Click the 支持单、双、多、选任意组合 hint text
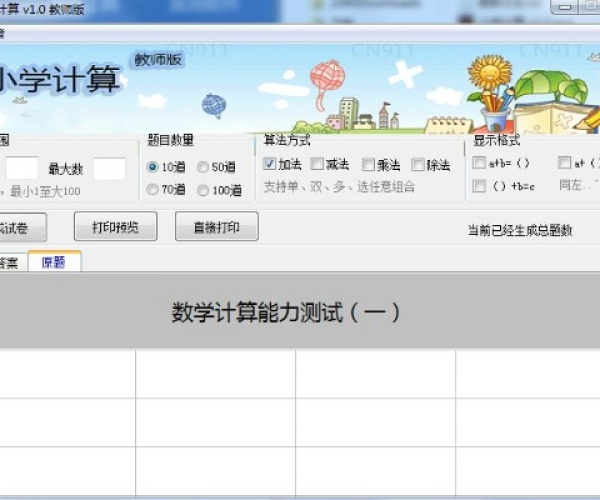 [339, 187]
